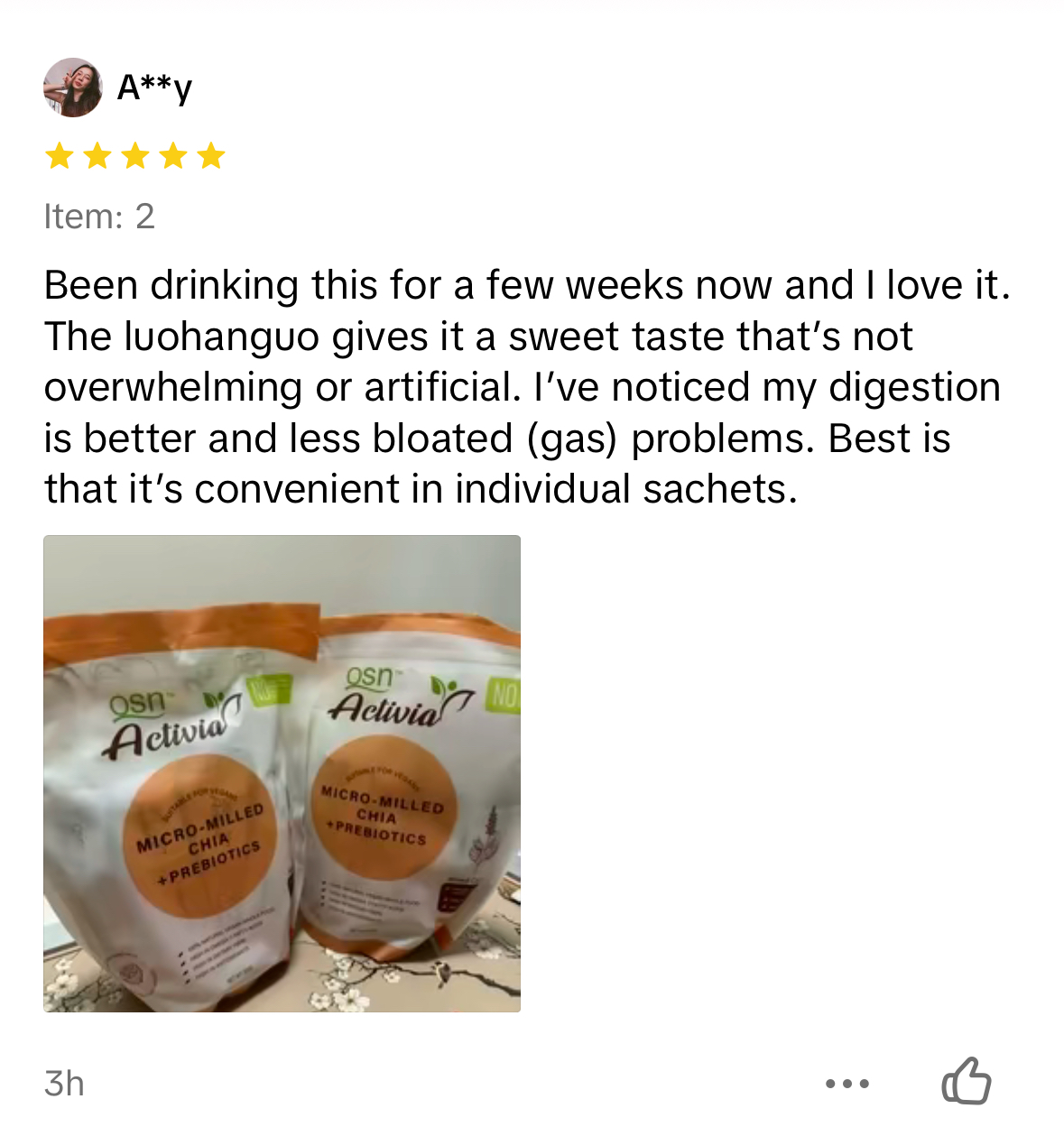Viewport: 1064px width, 1136px height.
Task: Click "individual sachets" in review text
Action: pos(626,489)
